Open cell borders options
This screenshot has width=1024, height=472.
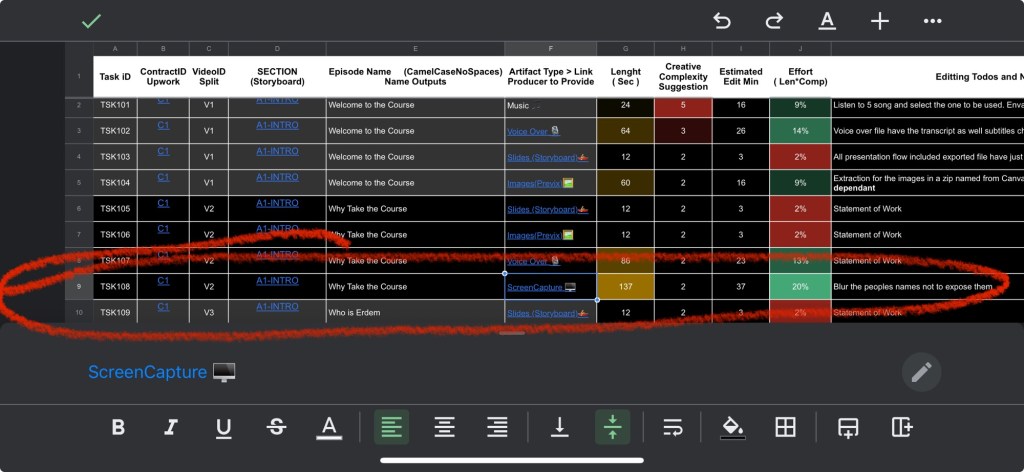[x=785, y=427]
